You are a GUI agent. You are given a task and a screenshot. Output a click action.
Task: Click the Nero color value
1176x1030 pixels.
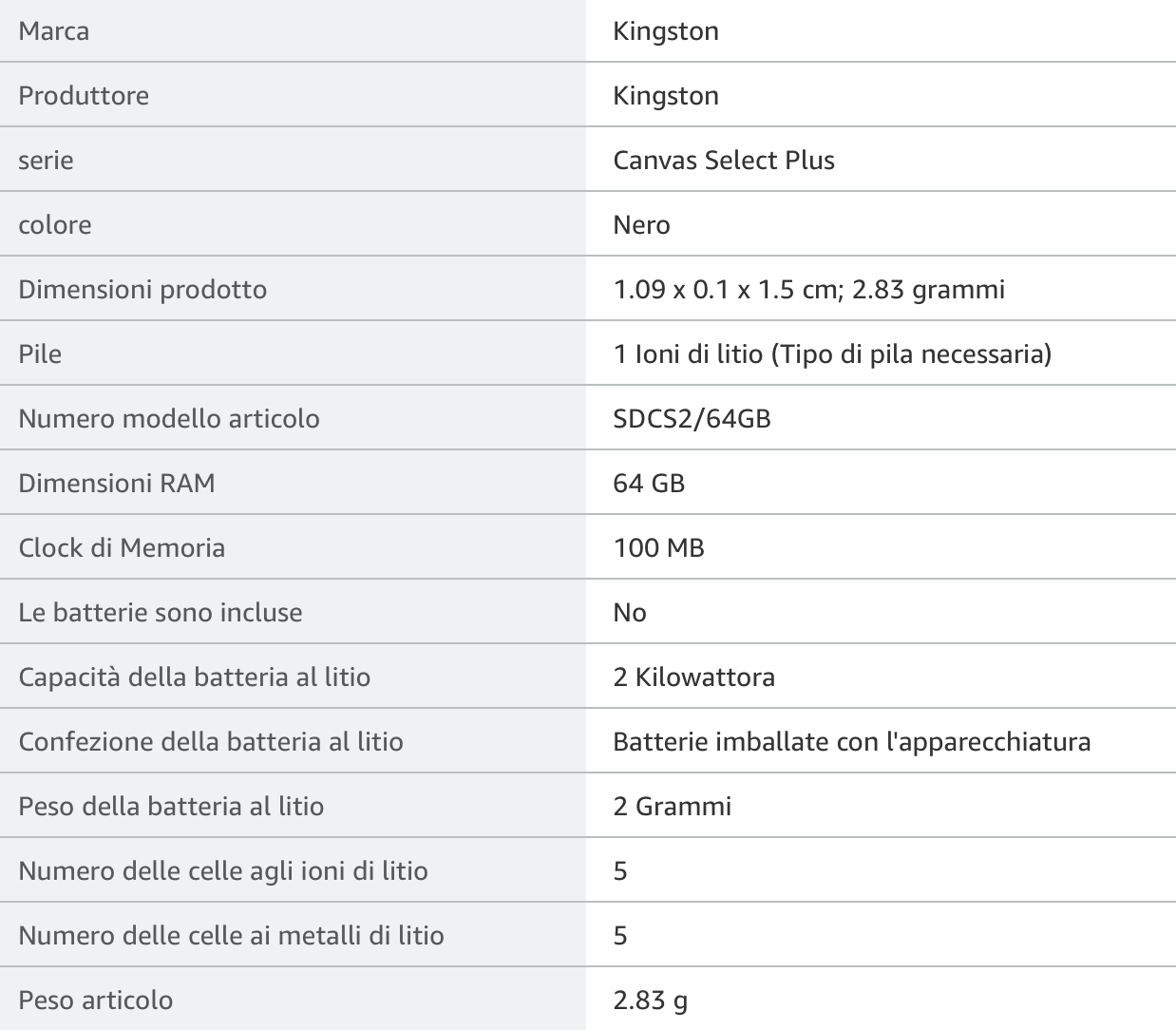pos(641,225)
